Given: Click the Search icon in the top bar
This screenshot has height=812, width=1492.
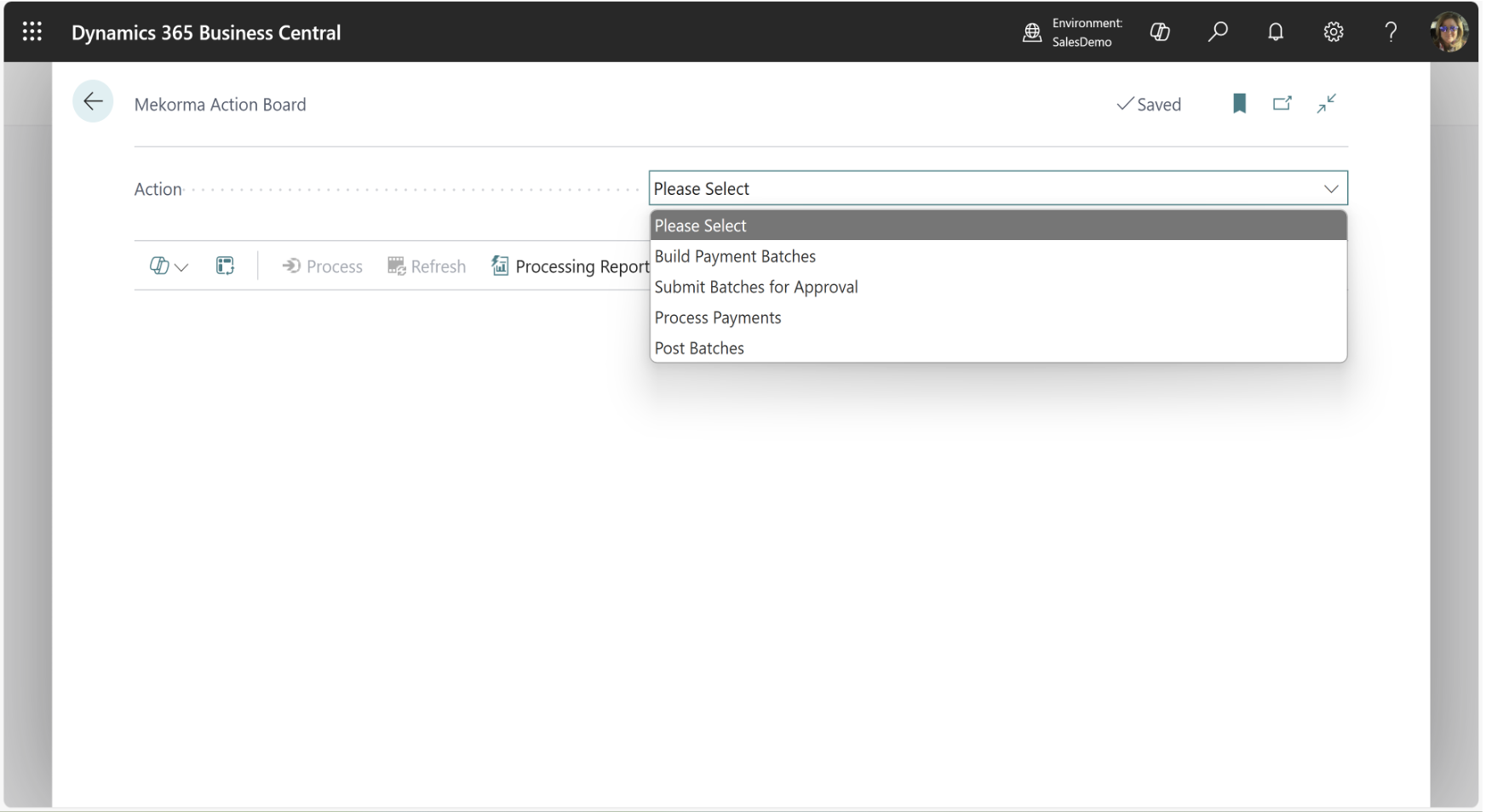Looking at the screenshot, I should 1217,31.
